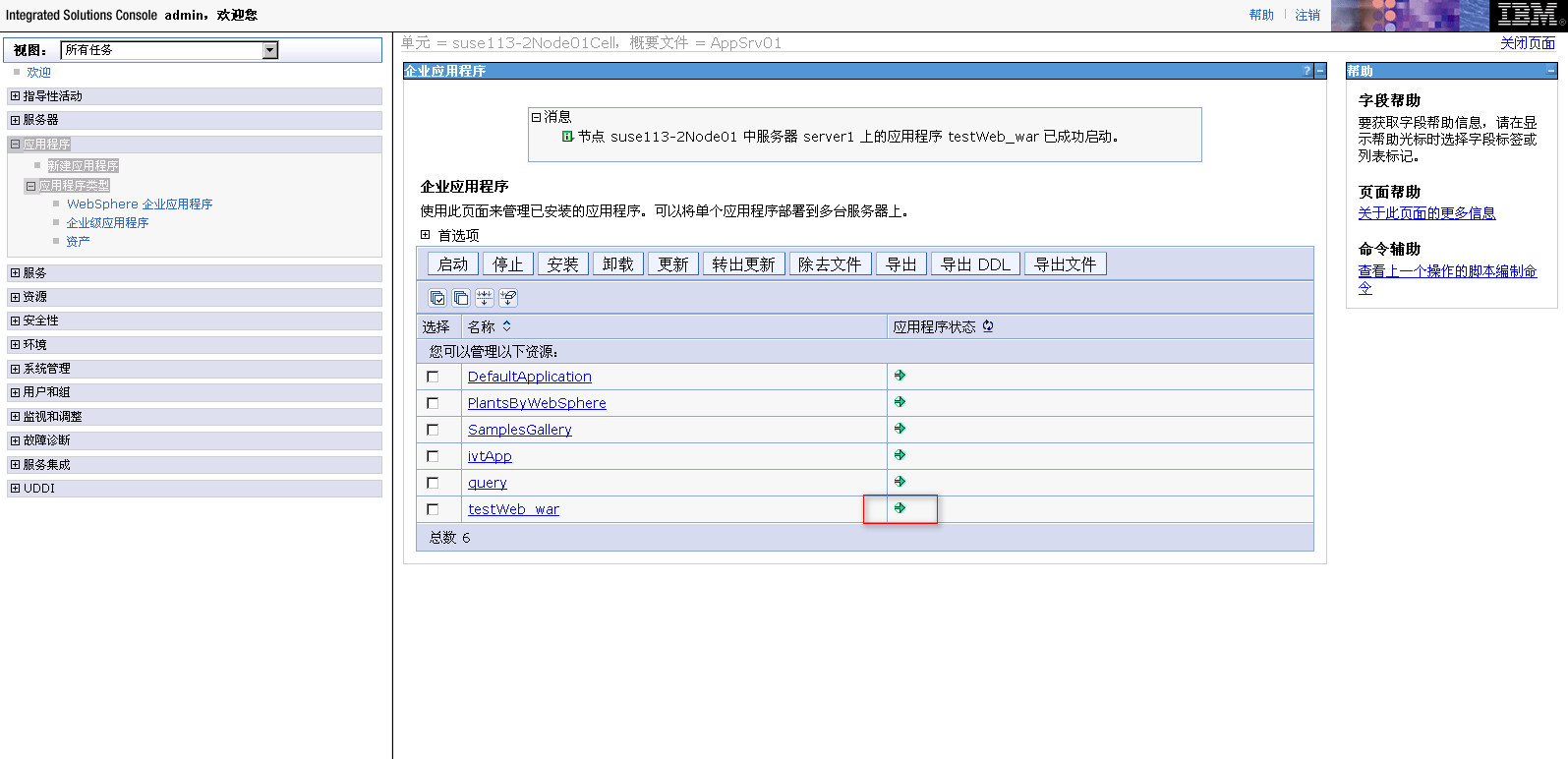Expand the UDDI section

coord(15,489)
